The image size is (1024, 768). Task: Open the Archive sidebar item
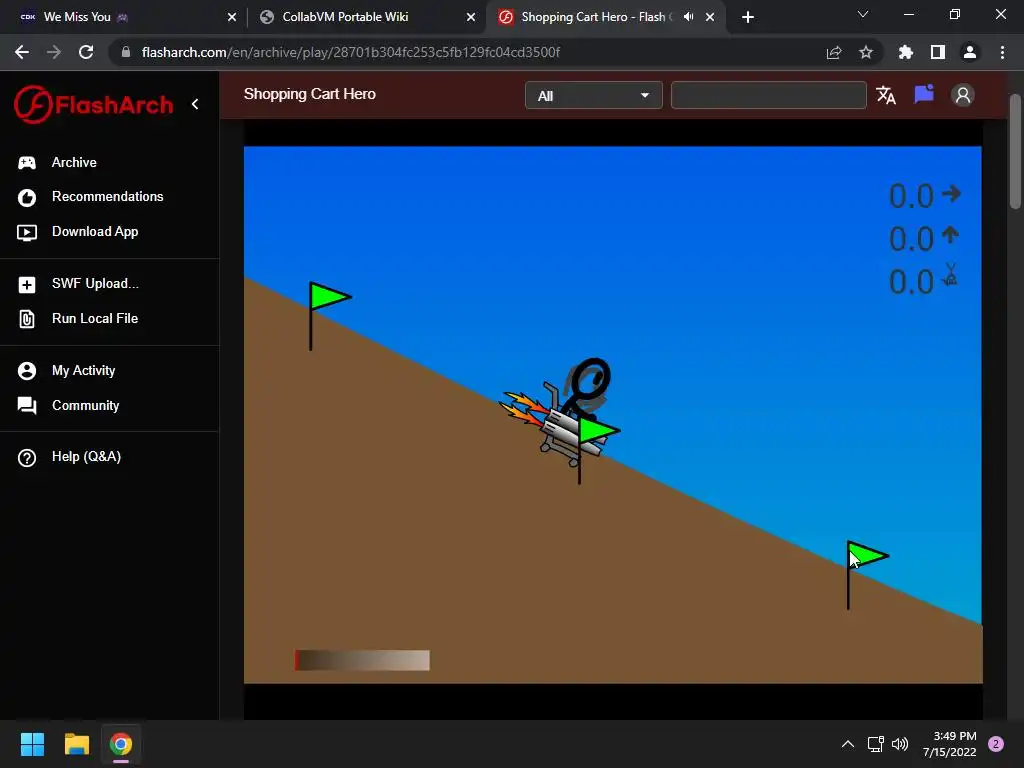pos(73,163)
